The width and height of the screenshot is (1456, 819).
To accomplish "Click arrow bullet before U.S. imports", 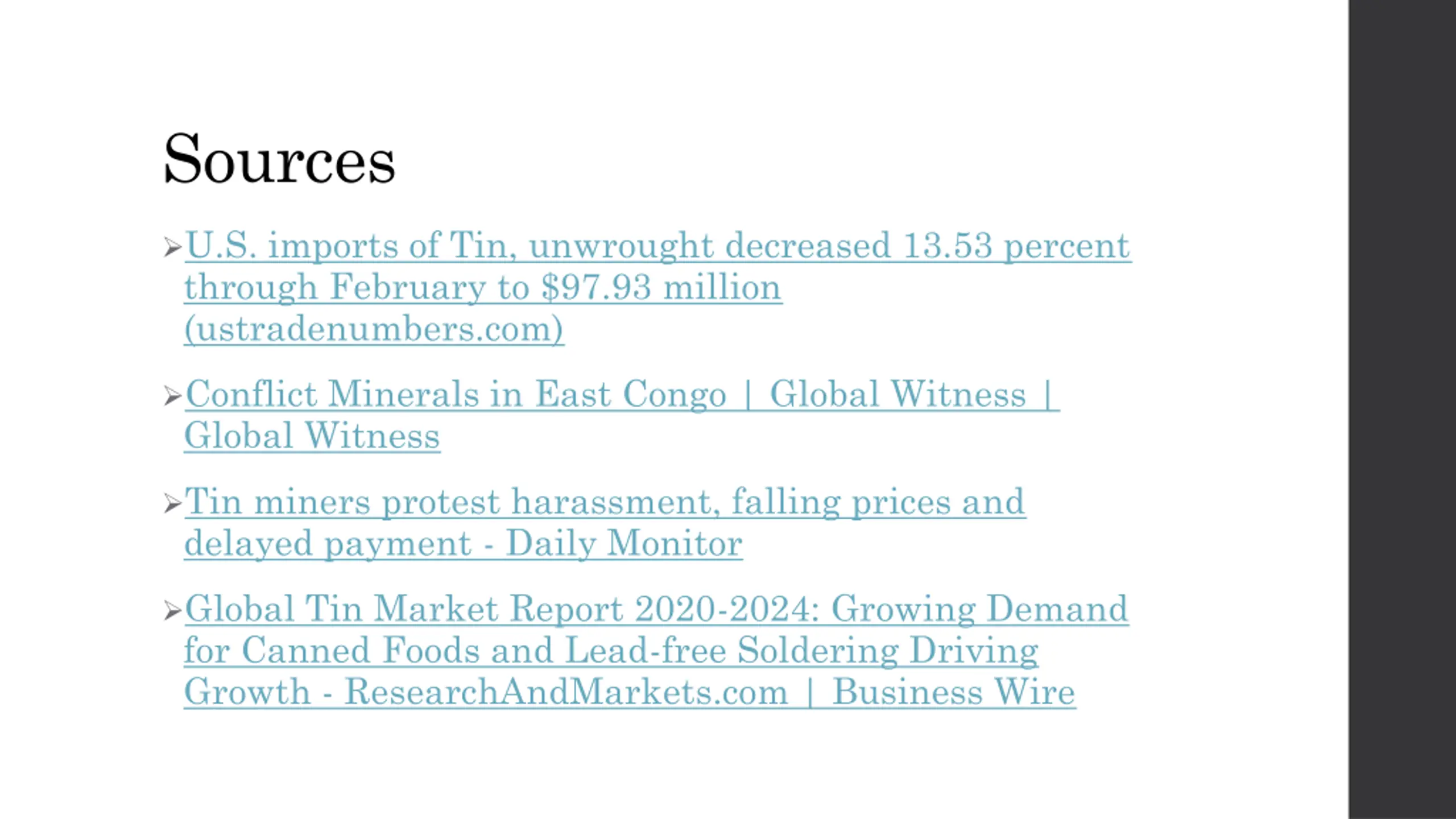I will pyautogui.click(x=172, y=247).
